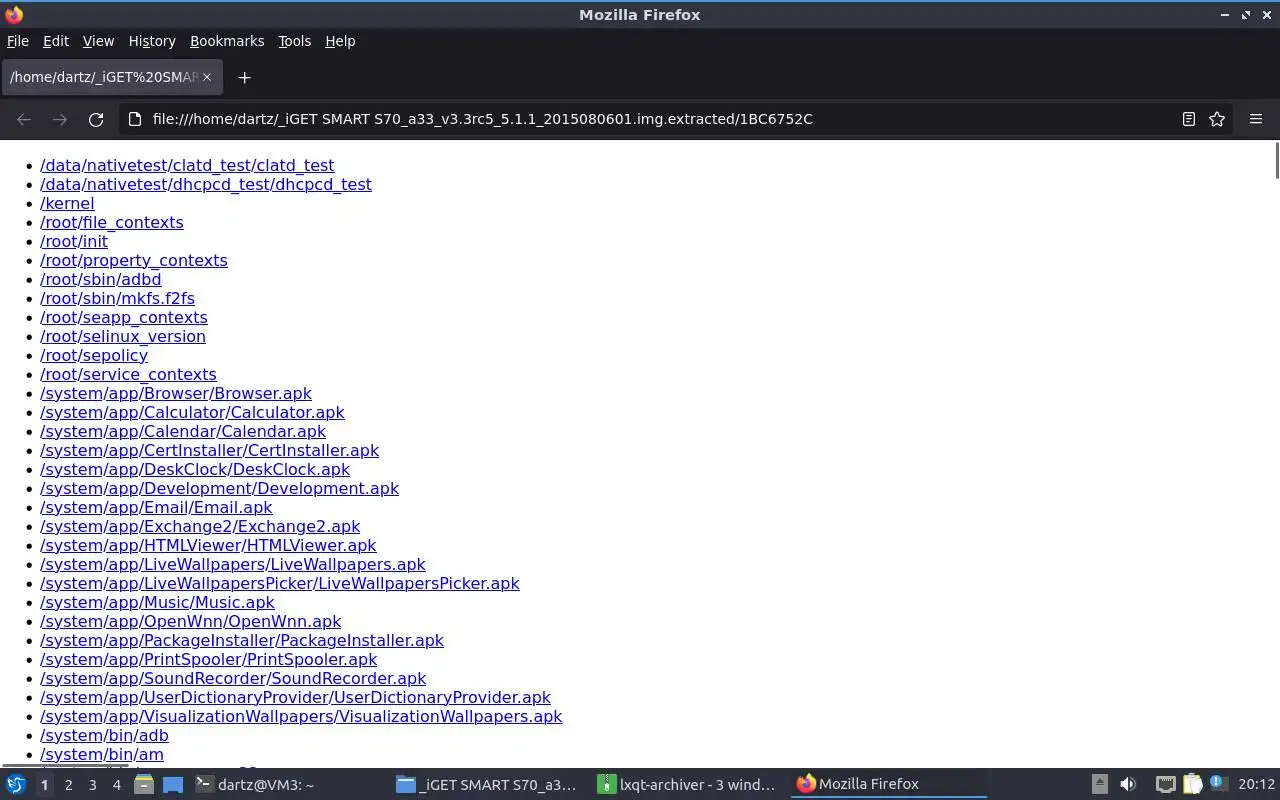This screenshot has width=1280, height=800.
Task: Open the volume speaker icon in tray
Action: coord(1128,785)
